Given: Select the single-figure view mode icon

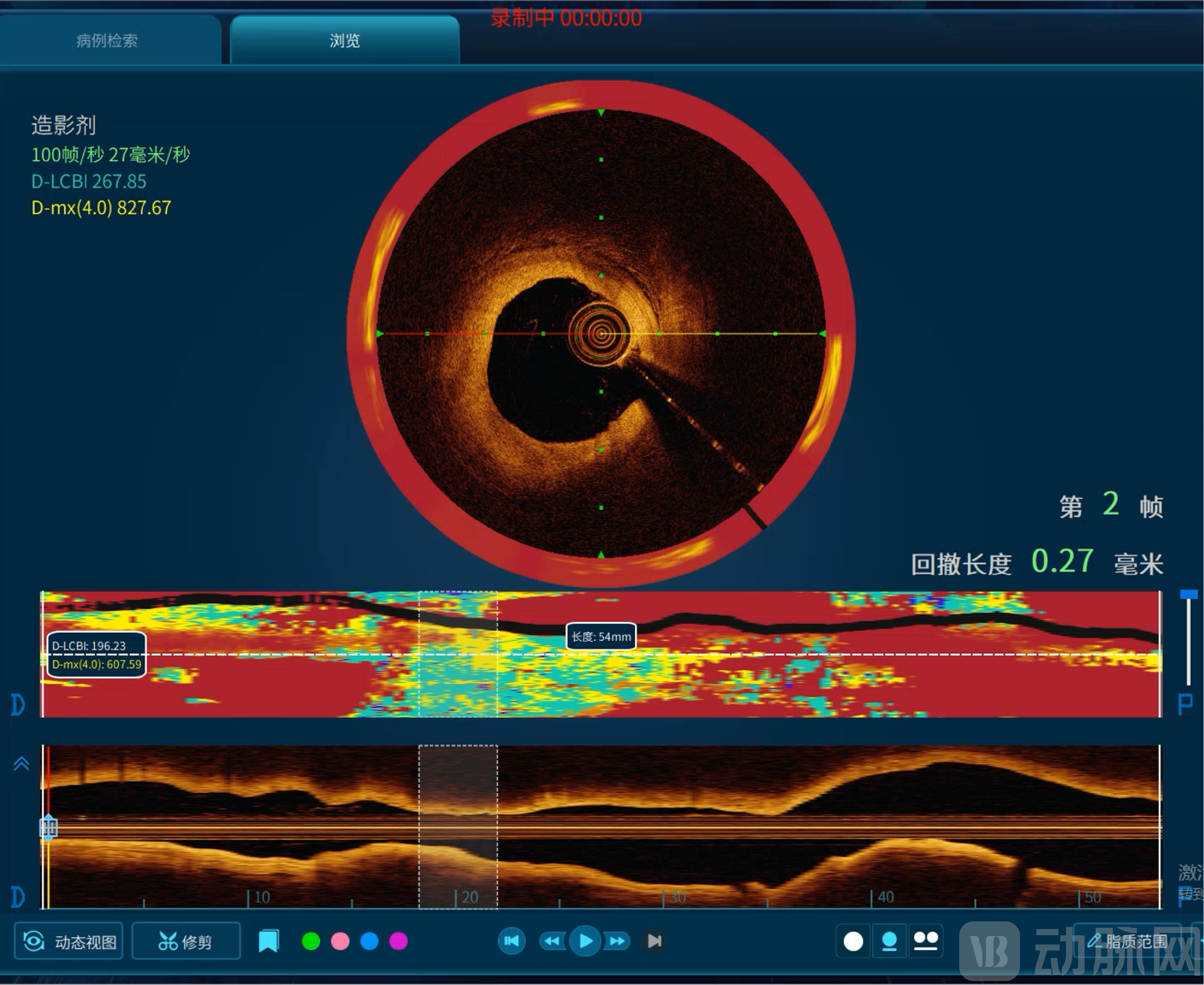Looking at the screenshot, I should (x=889, y=941).
